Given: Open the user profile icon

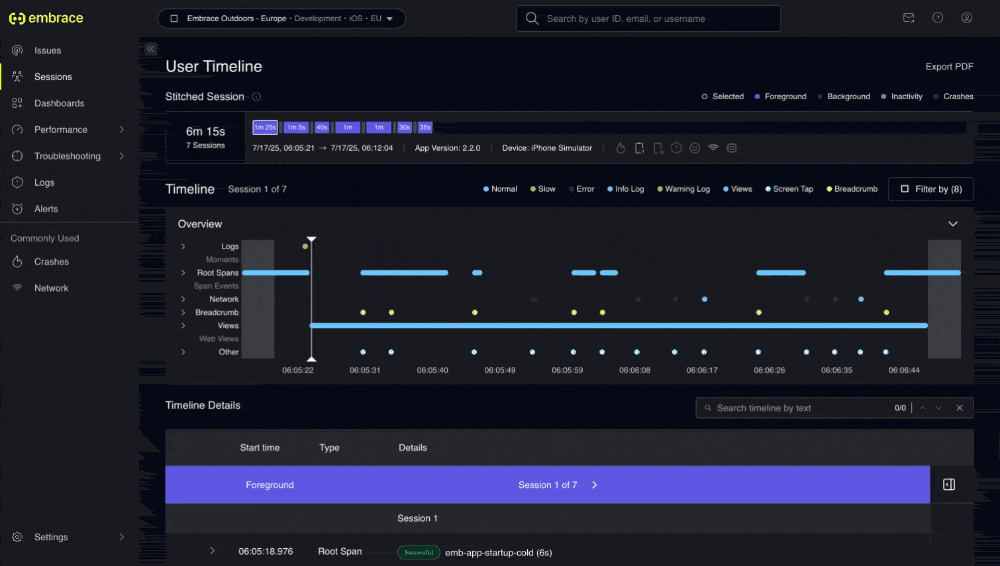Looking at the screenshot, I should point(967,18).
